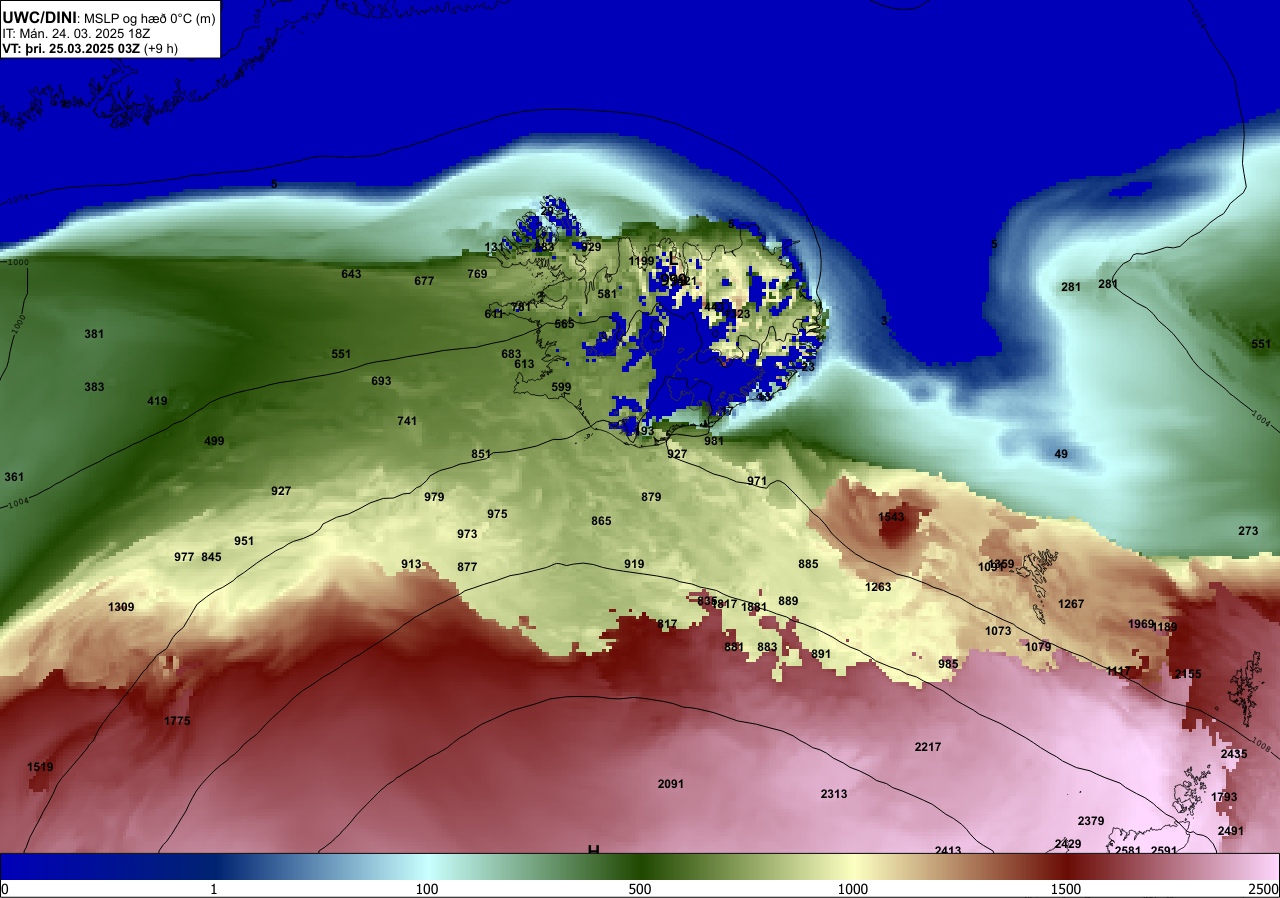Click the map value 865
Screen dimensions: 1280x898
[601, 521]
